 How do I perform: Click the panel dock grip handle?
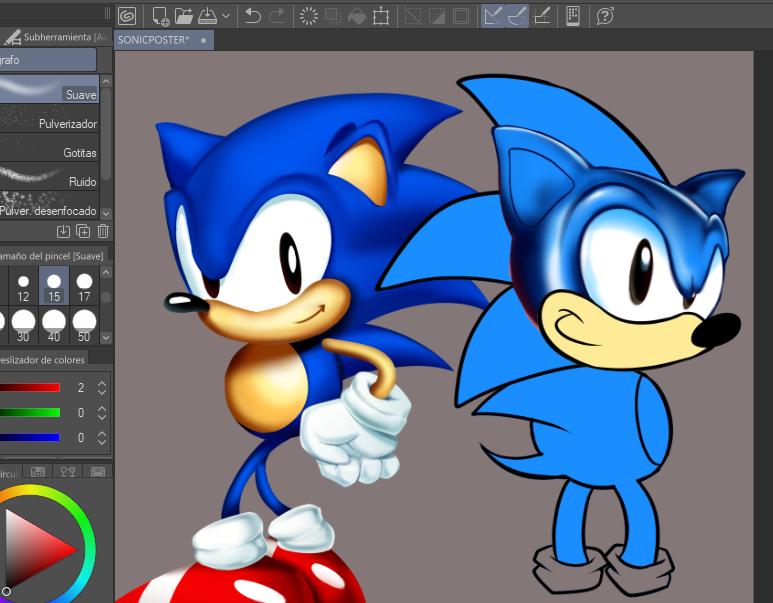[x=107, y=14]
